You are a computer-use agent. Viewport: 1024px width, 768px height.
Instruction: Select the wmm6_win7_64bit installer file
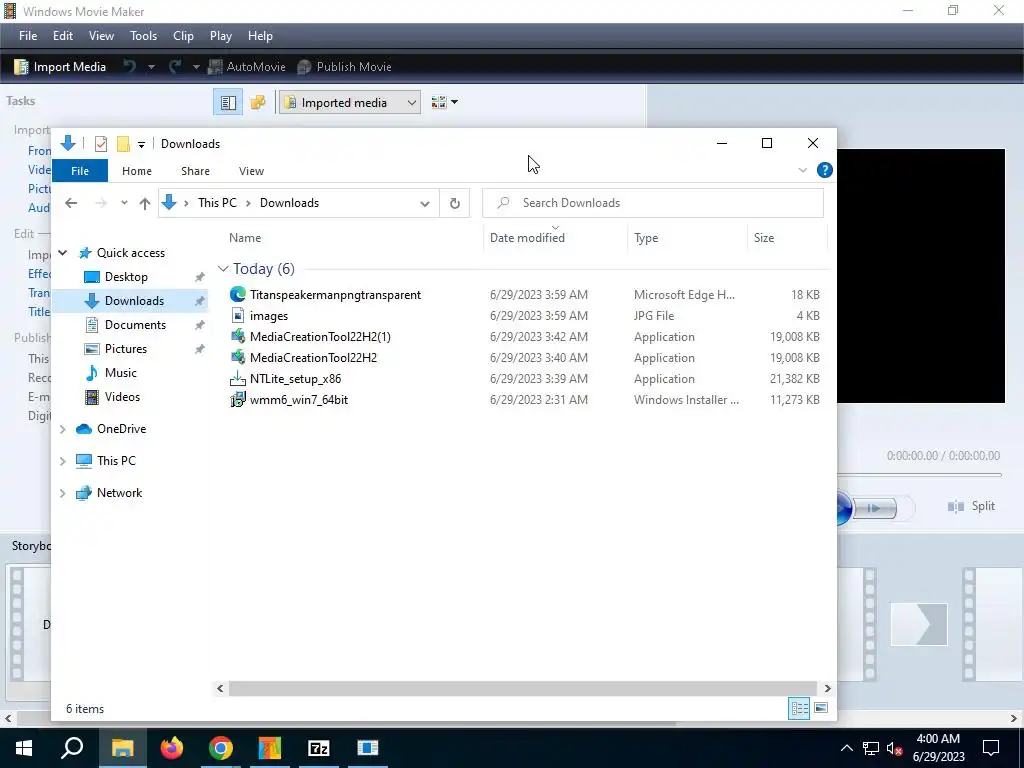(x=298, y=400)
